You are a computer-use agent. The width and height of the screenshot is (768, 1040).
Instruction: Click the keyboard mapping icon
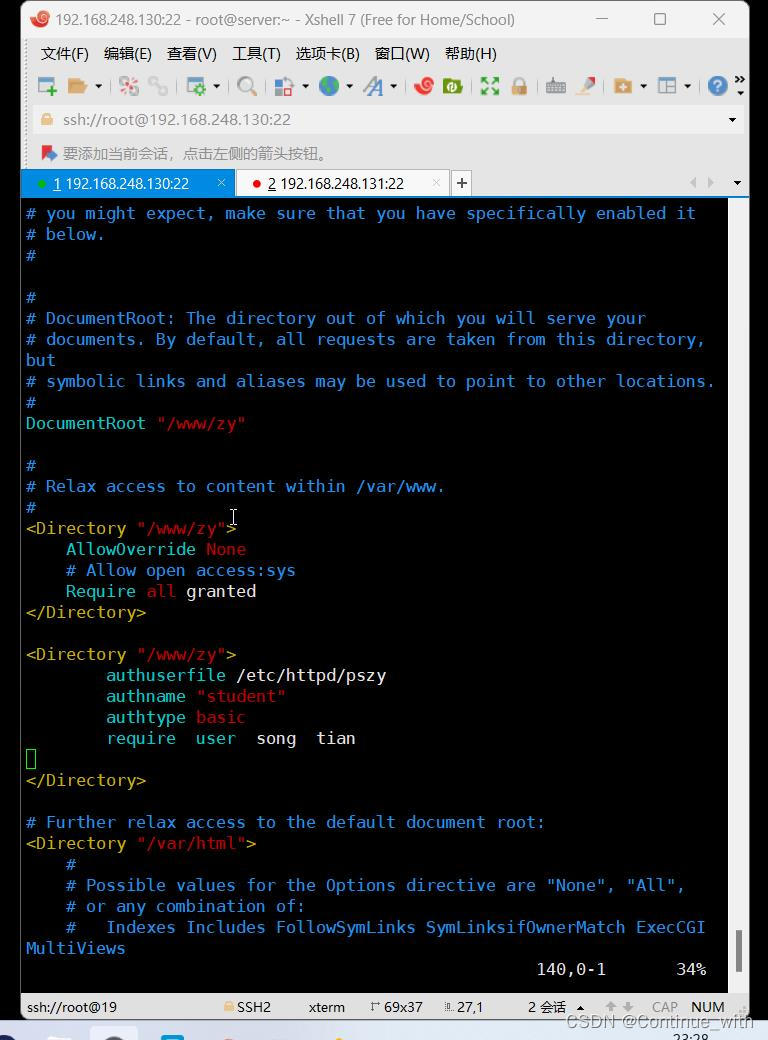coord(555,86)
